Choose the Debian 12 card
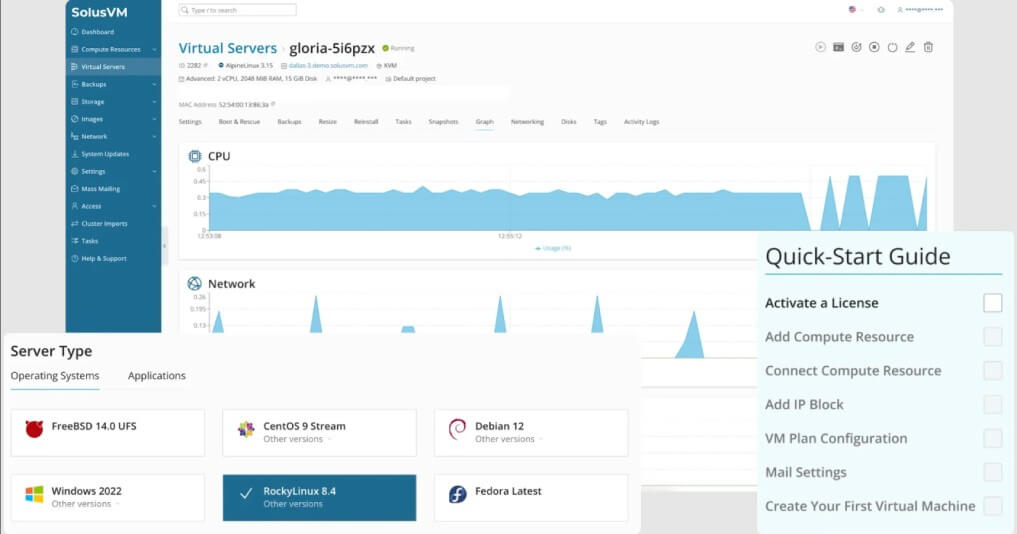1017x534 pixels. pos(531,433)
